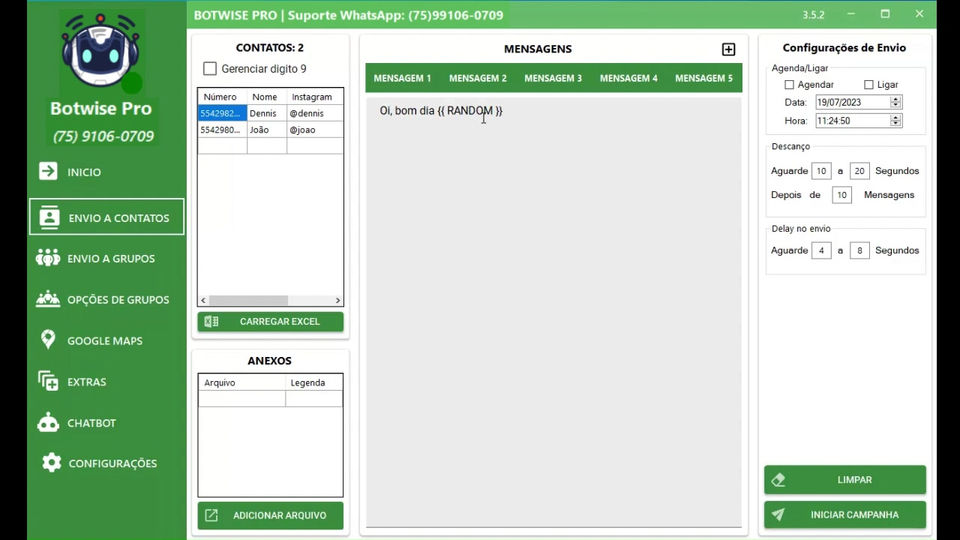This screenshot has width=960, height=540.
Task: Click the Opções de Grupos icon
Action: (x=48, y=299)
